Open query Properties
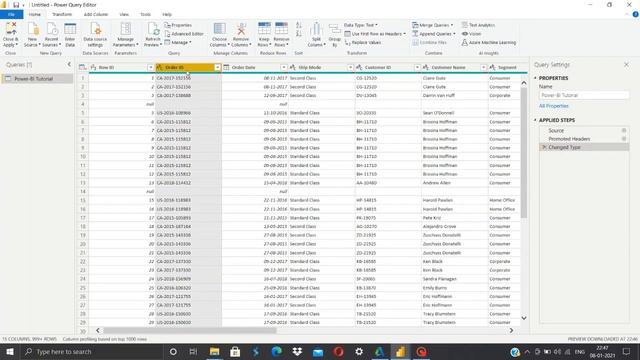The height and width of the screenshot is (360, 640). coord(178,25)
